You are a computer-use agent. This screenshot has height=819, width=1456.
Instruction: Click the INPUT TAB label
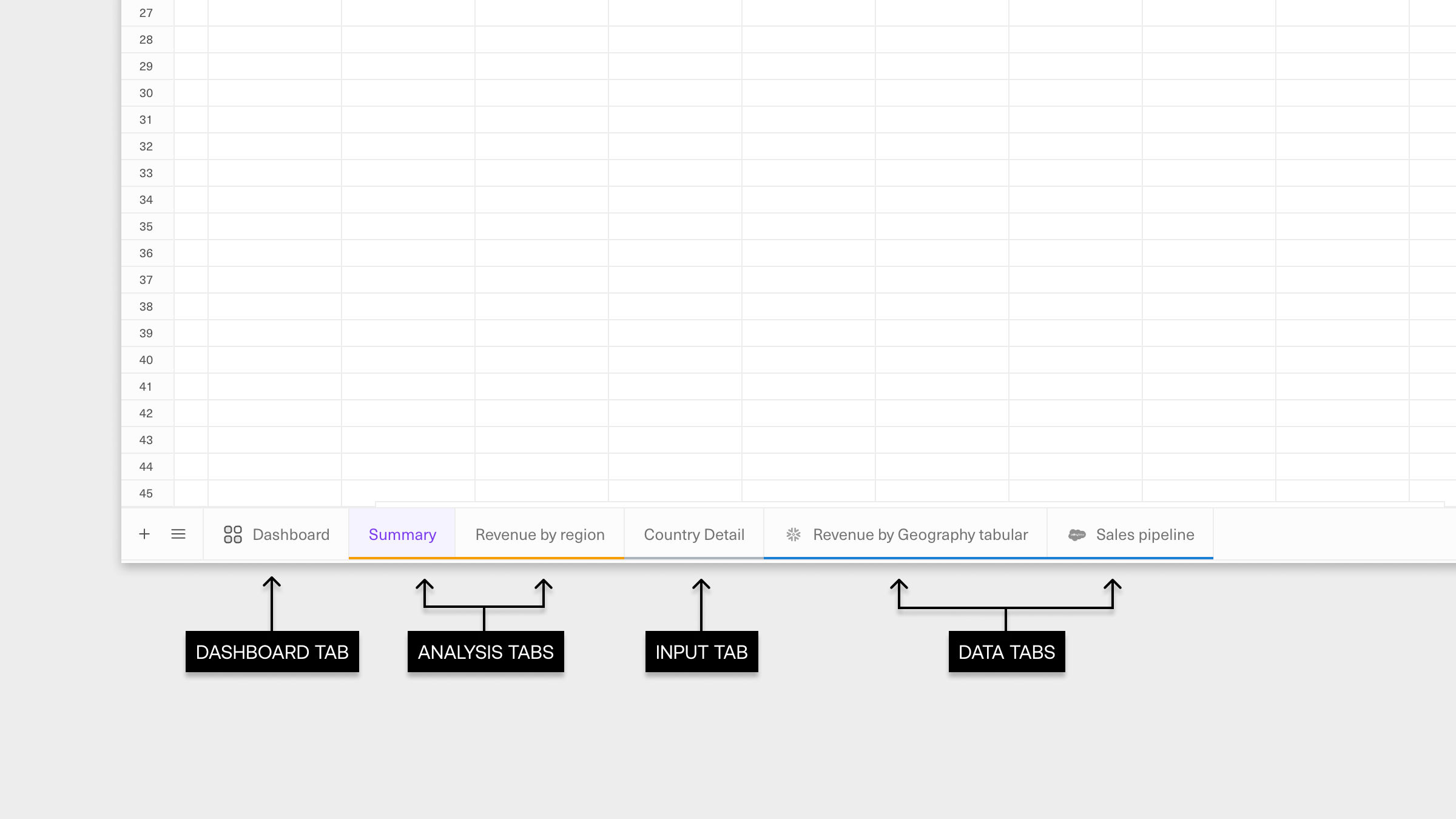pos(701,652)
